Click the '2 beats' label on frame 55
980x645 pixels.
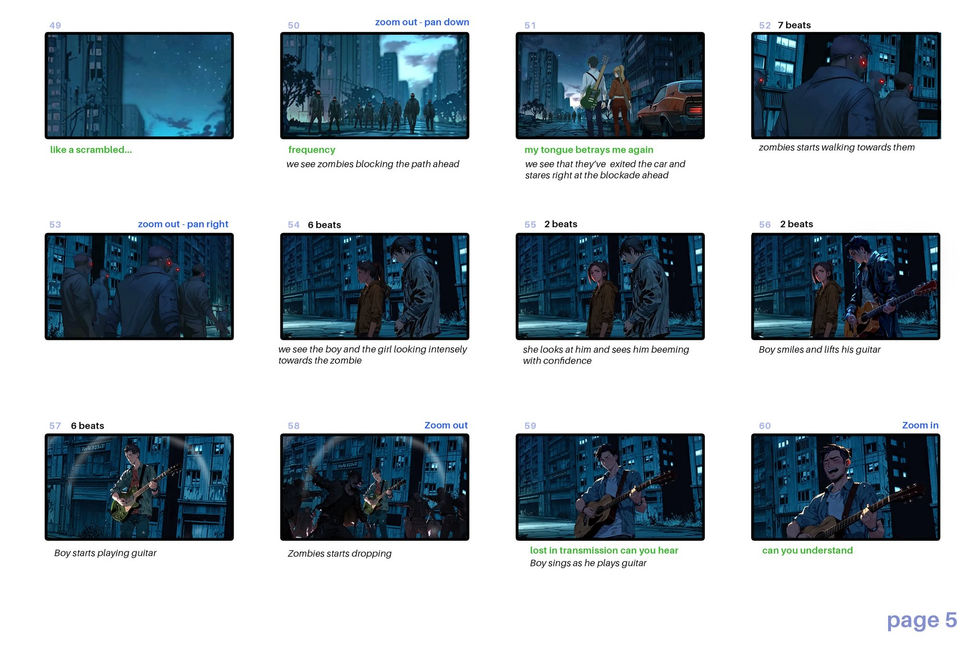pos(561,224)
